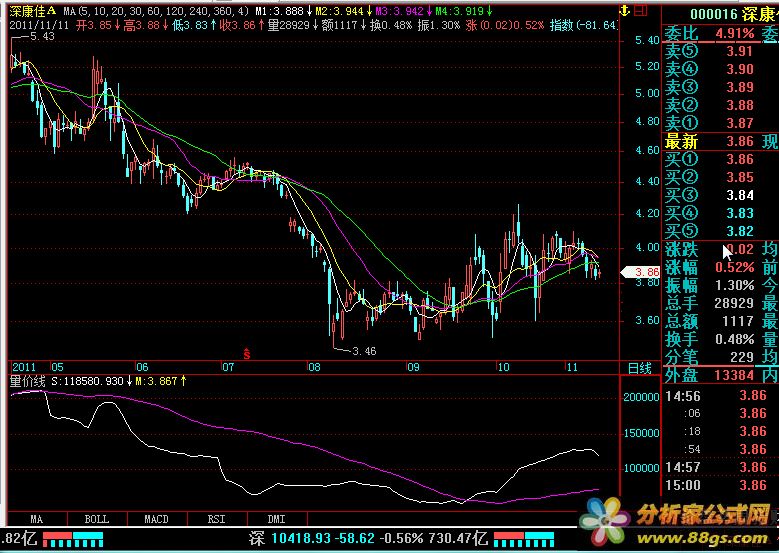Click red-cyan strength bar right of .82亿
Screen dimensions: 779x553
pos(73,539)
